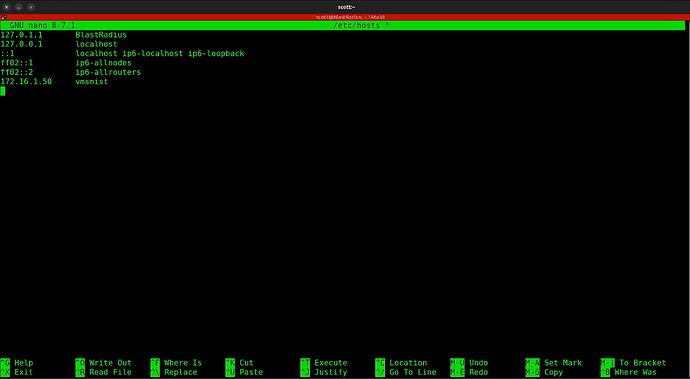
Task: Click the ff02::1 address text
Action: pos(17,63)
